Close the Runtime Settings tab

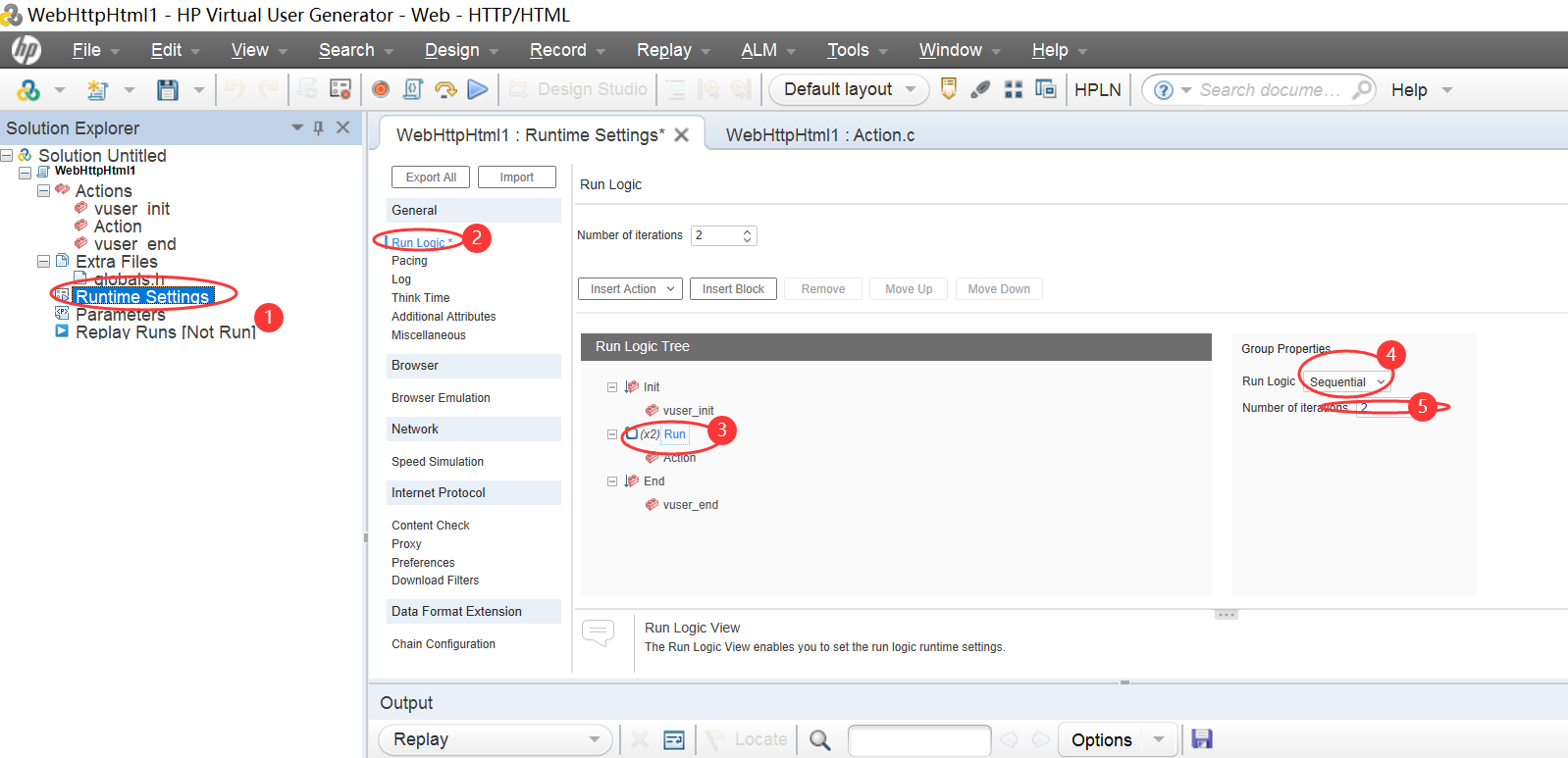click(682, 135)
